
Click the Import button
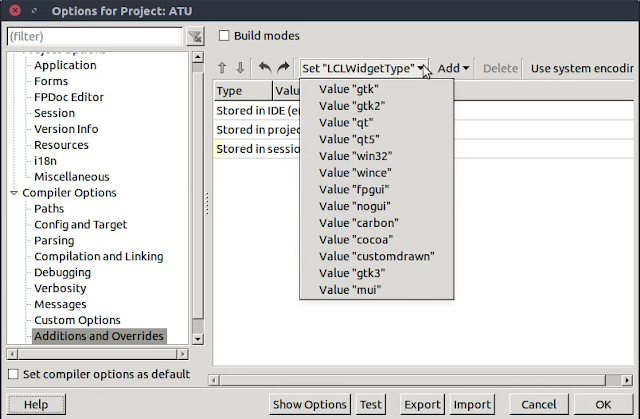[472, 404]
